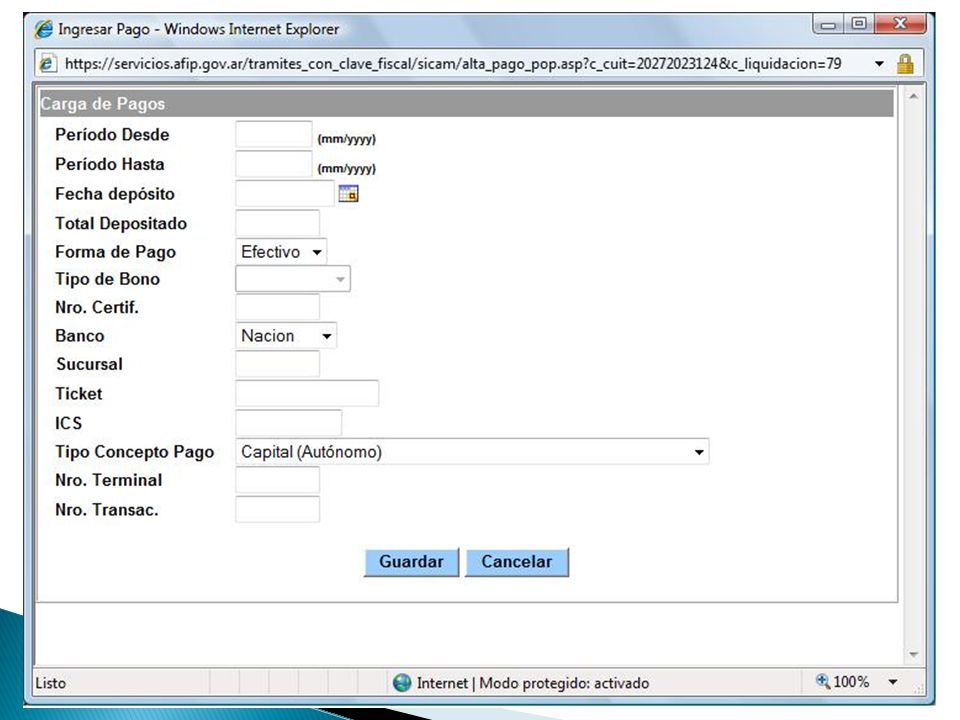Screen dimensions: 960x720
Task: Click the scrollbar up arrow
Action: [913, 97]
